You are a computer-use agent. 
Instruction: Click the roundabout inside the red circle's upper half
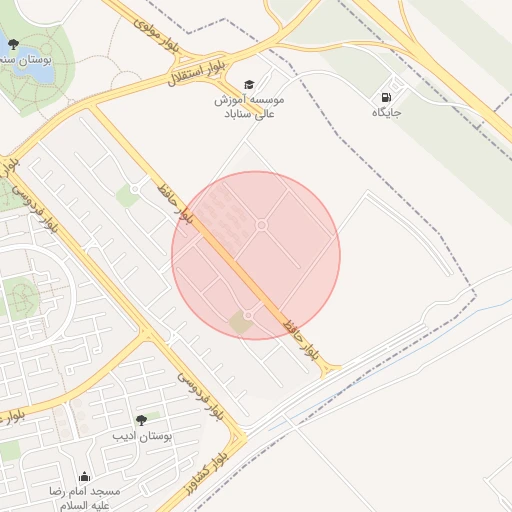click(262, 225)
